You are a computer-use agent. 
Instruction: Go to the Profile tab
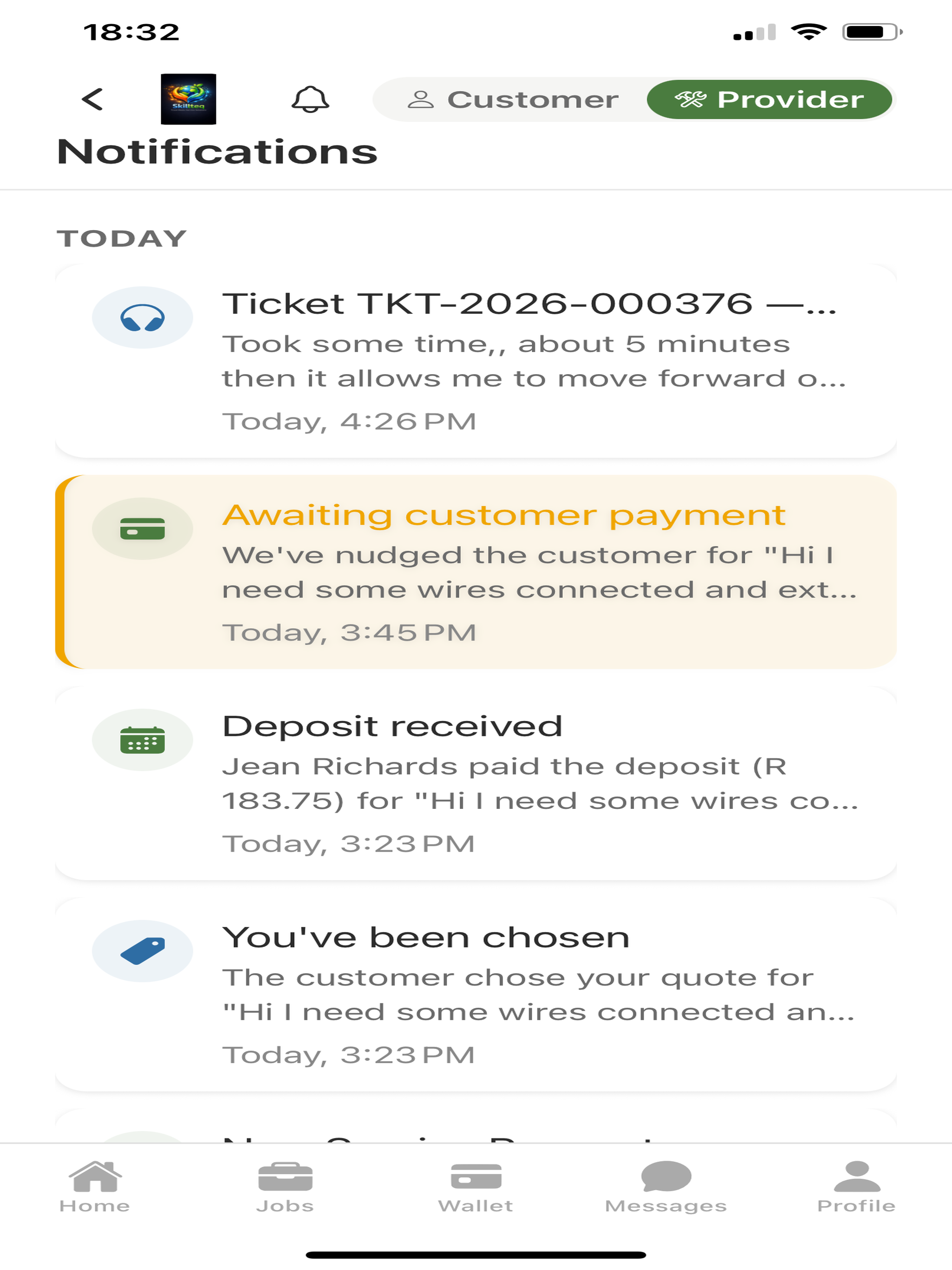click(x=857, y=1187)
